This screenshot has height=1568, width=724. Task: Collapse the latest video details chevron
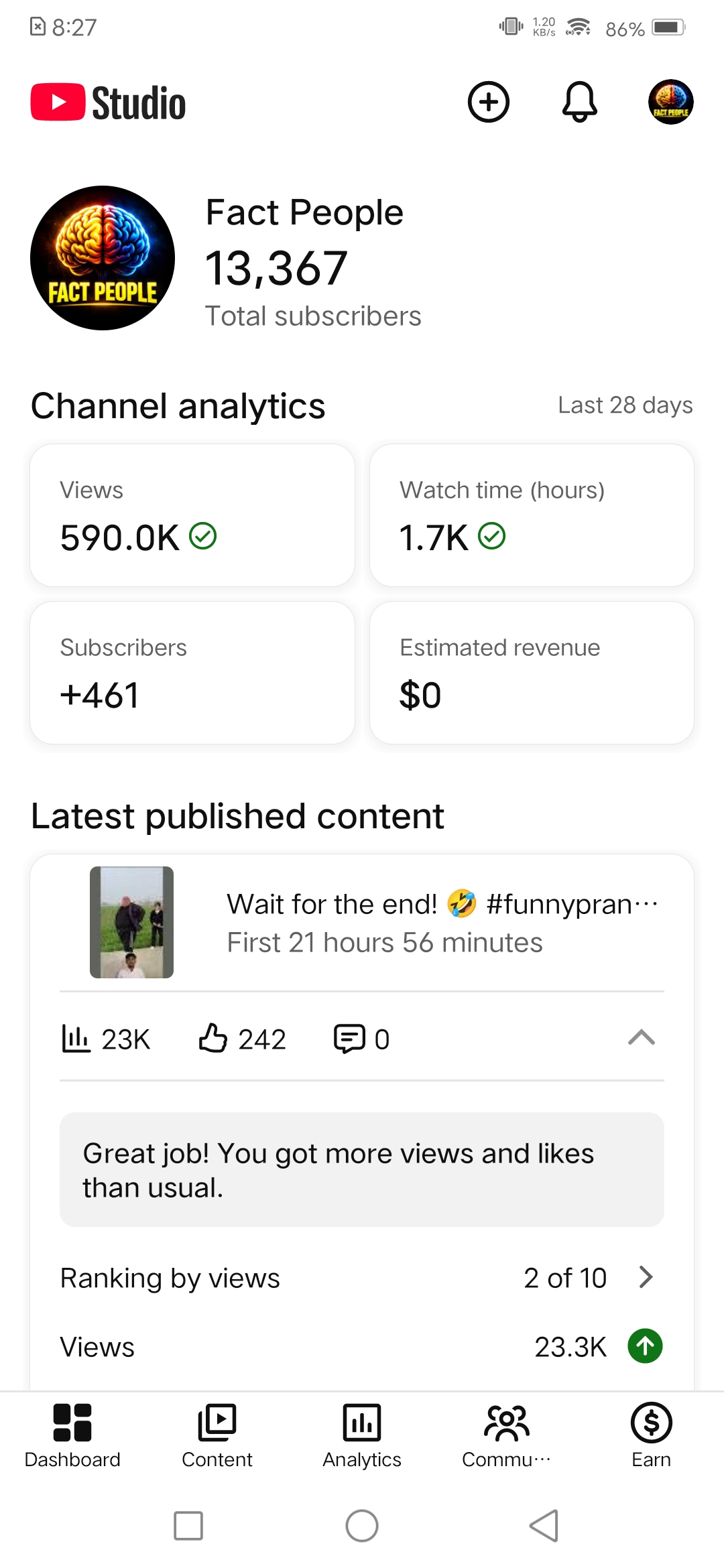pyautogui.click(x=642, y=1037)
